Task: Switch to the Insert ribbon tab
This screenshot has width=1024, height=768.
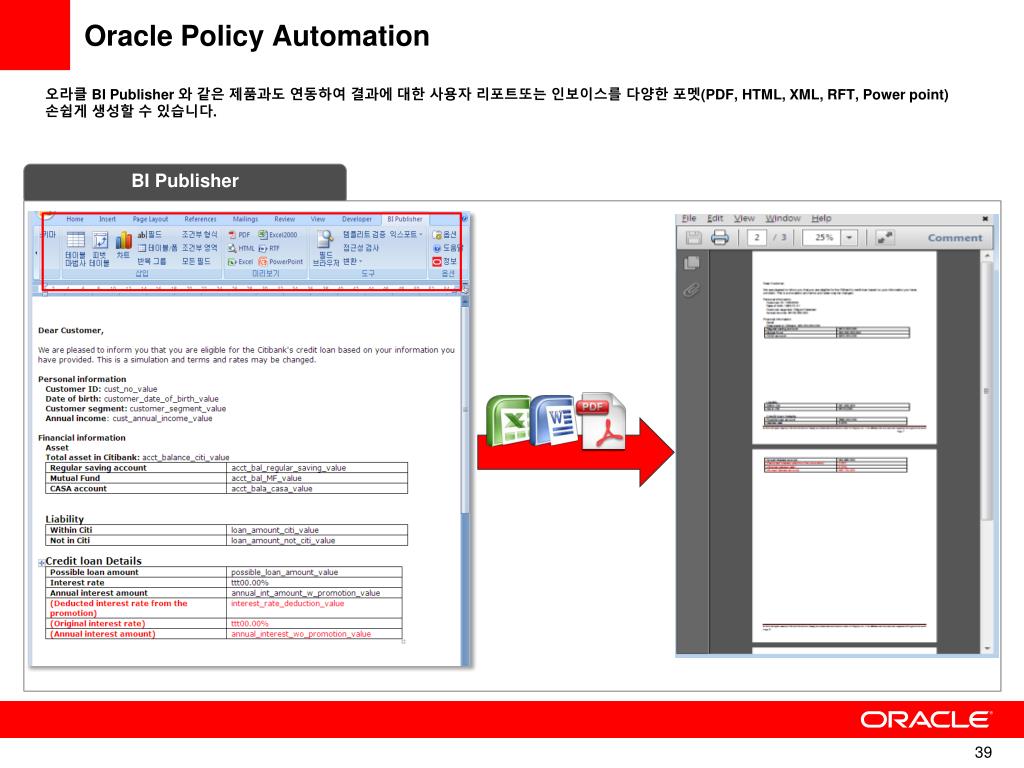Action: (x=107, y=219)
